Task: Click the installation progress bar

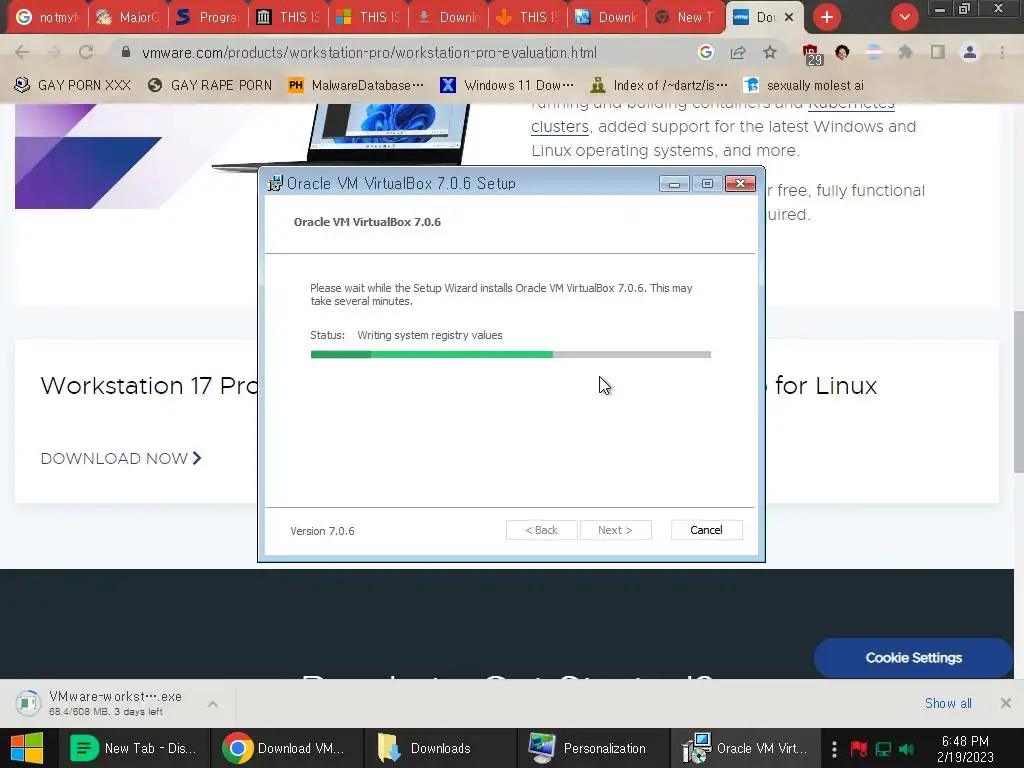Action: tap(511, 355)
